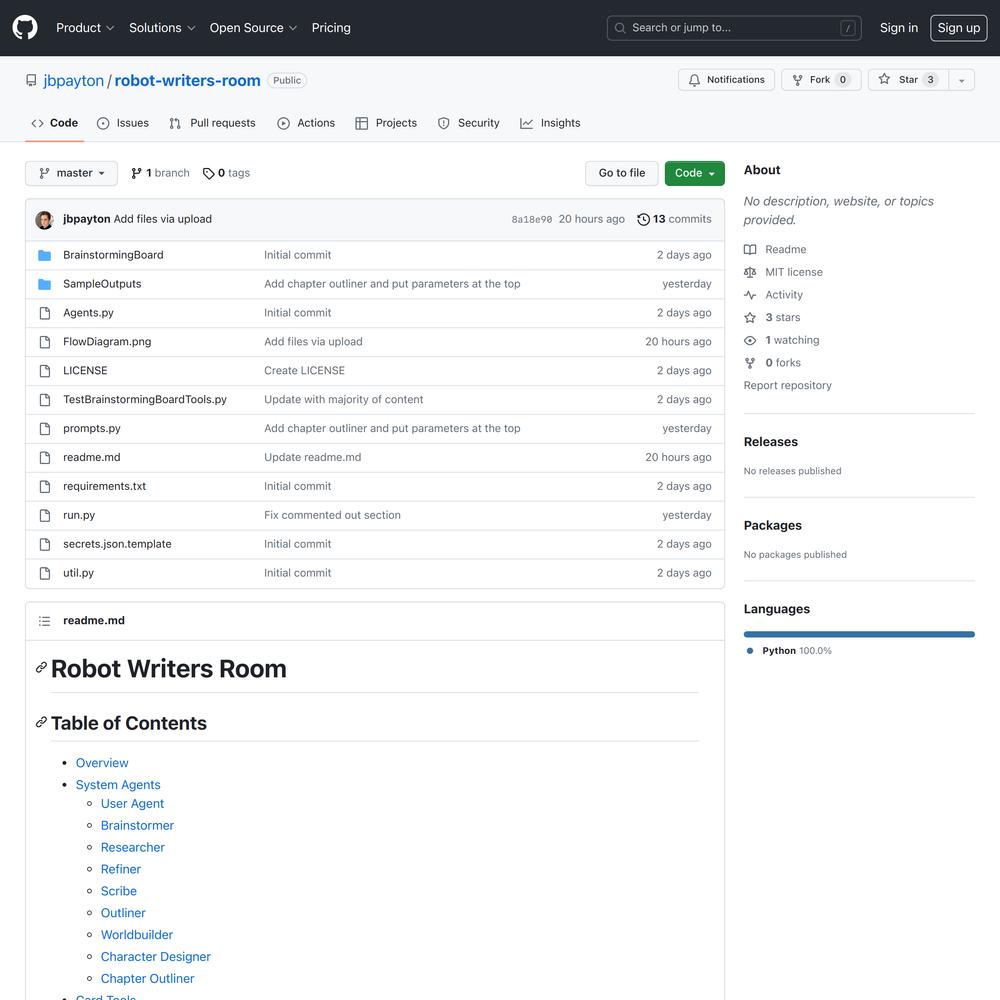Image resolution: width=1000 pixels, height=1000 pixels.
Task: Click the file icon beside LICENSE
Action: click(x=45, y=371)
